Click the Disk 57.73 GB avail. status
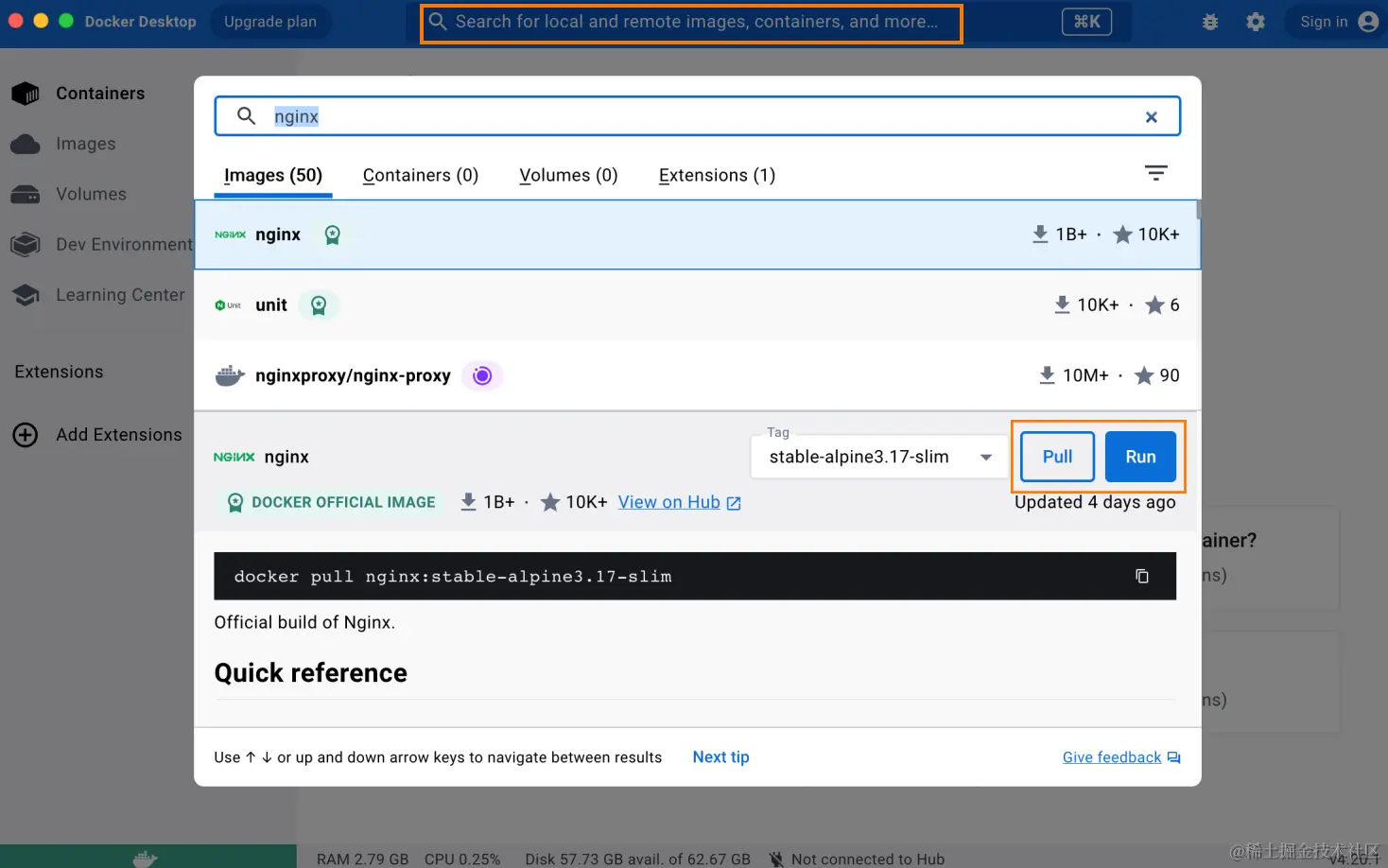Image resolution: width=1388 pixels, height=868 pixels. [x=638, y=859]
